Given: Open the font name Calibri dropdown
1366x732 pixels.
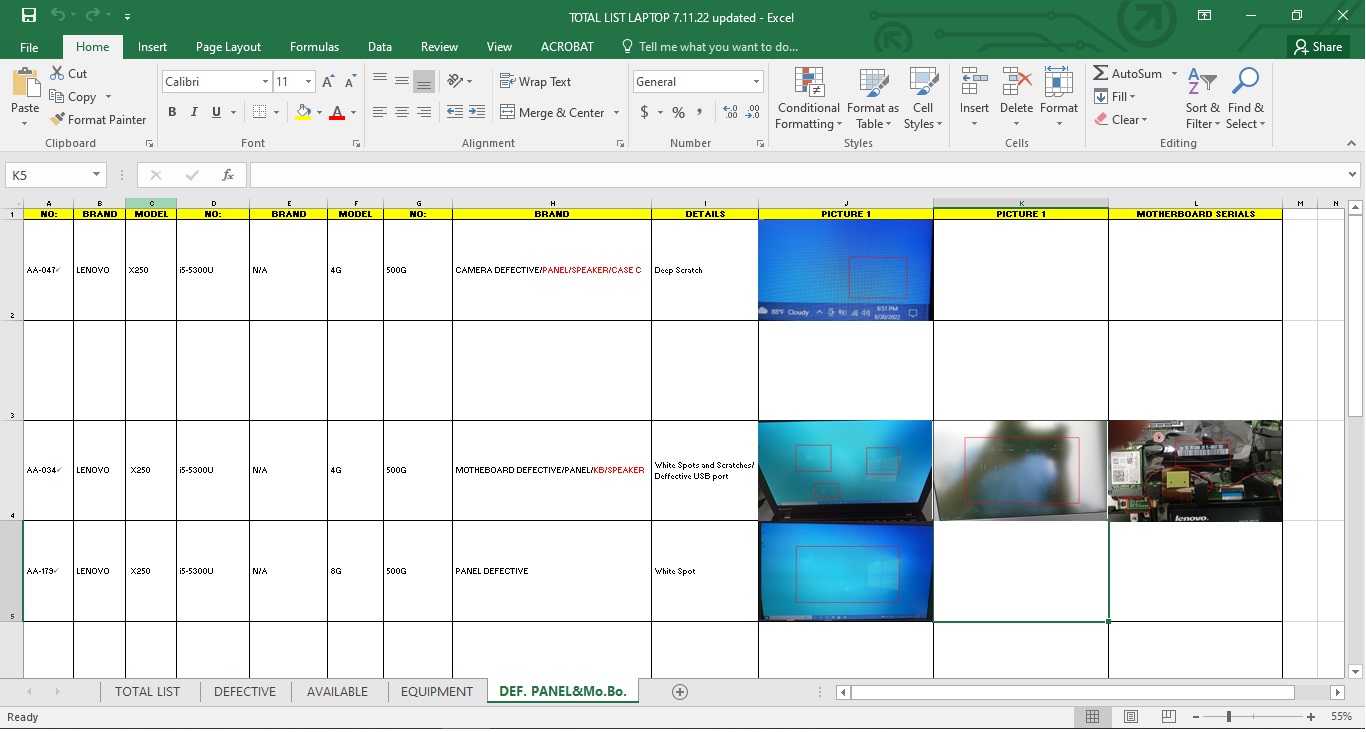Looking at the screenshot, I should tap(265, 82).
